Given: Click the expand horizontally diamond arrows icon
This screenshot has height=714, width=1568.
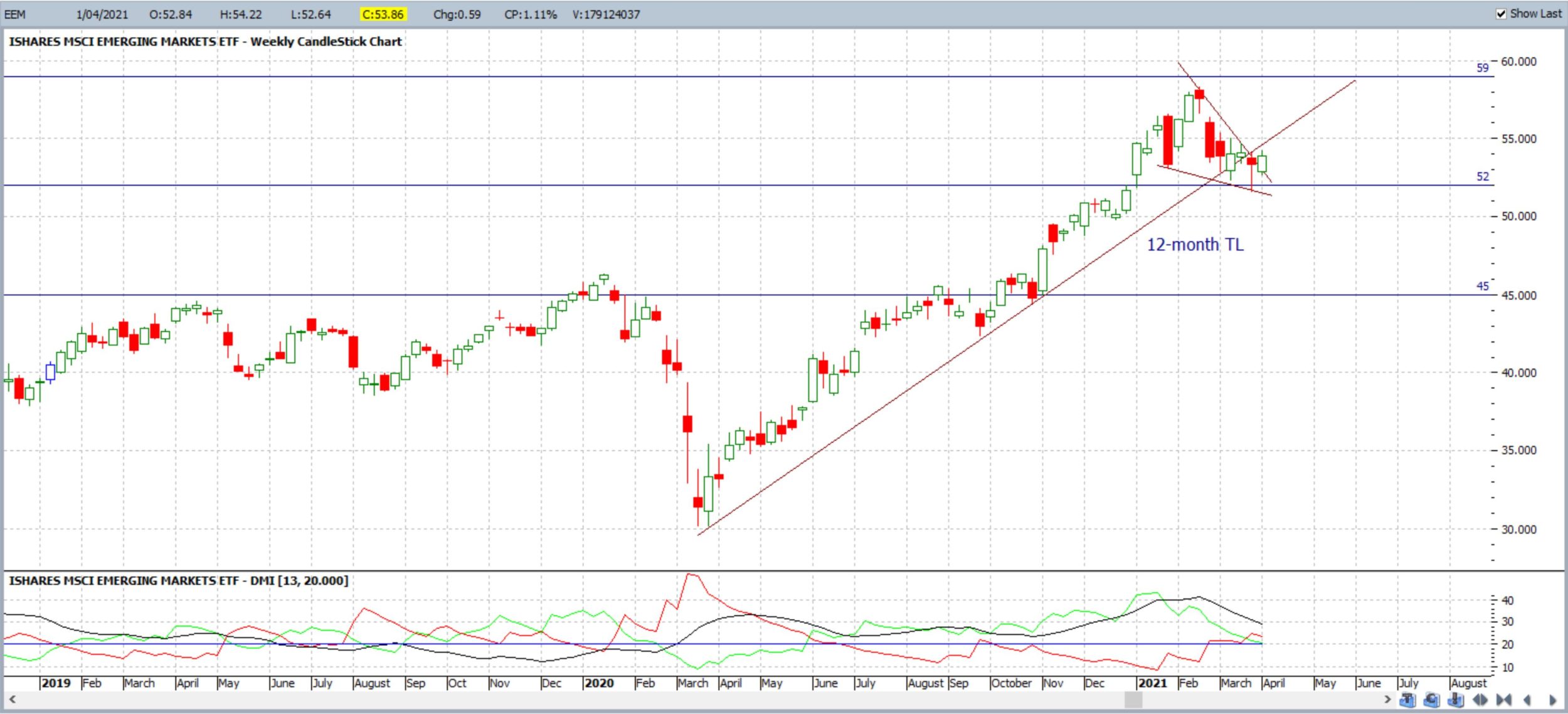Looking at the screenshot, I should pyautogui.click(x=1480, y=700).
